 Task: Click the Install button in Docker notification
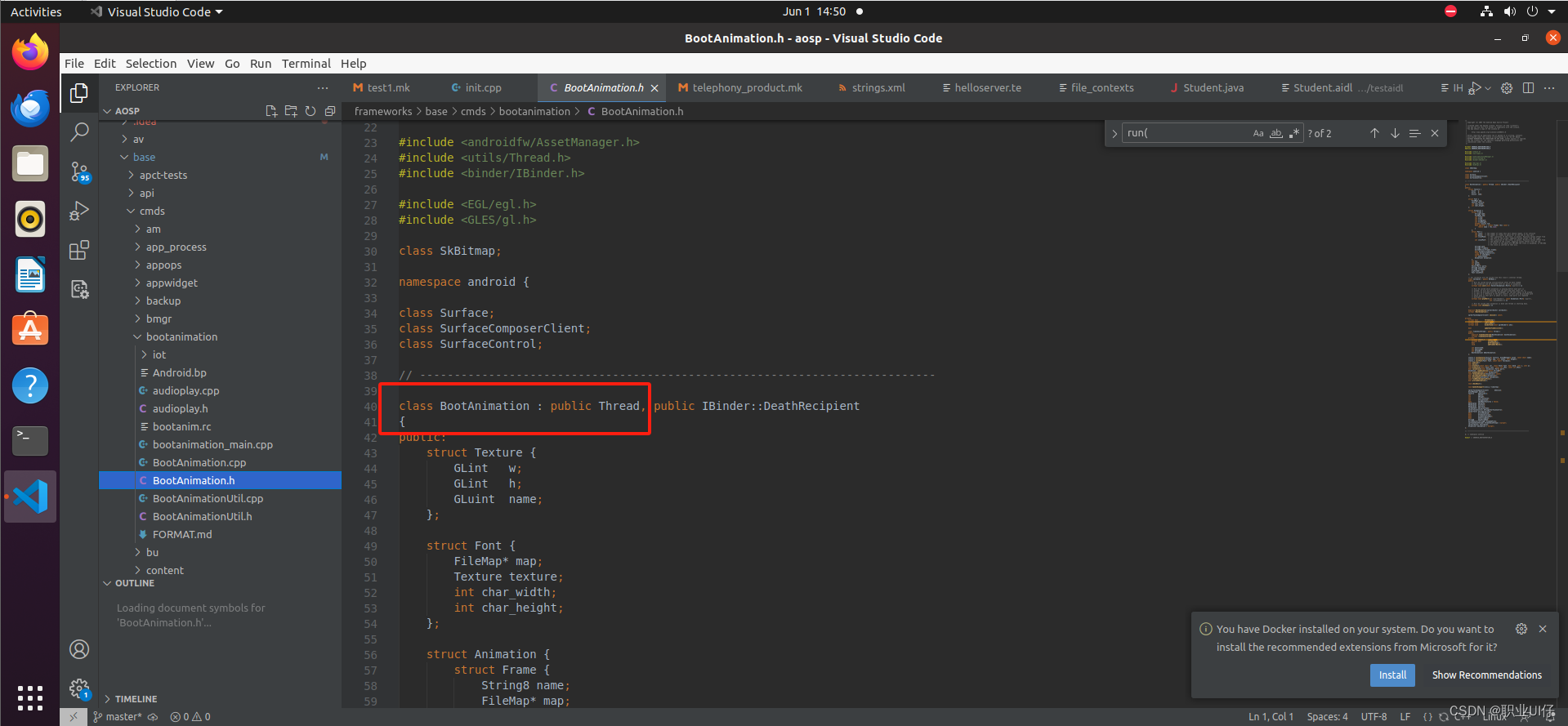pyautogui.click(x=1392, y=675)
